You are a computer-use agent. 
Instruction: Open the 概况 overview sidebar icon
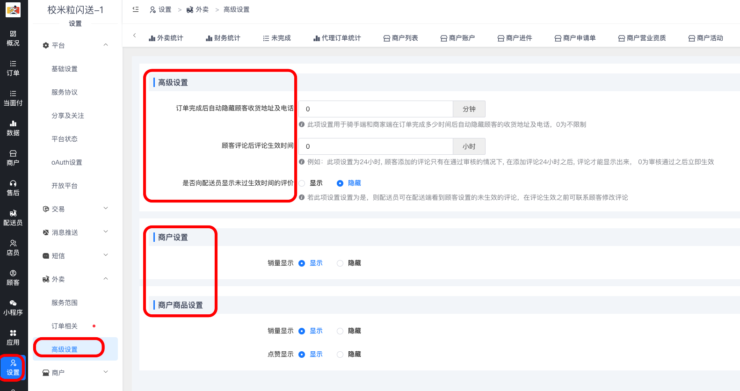coord(13,38)
